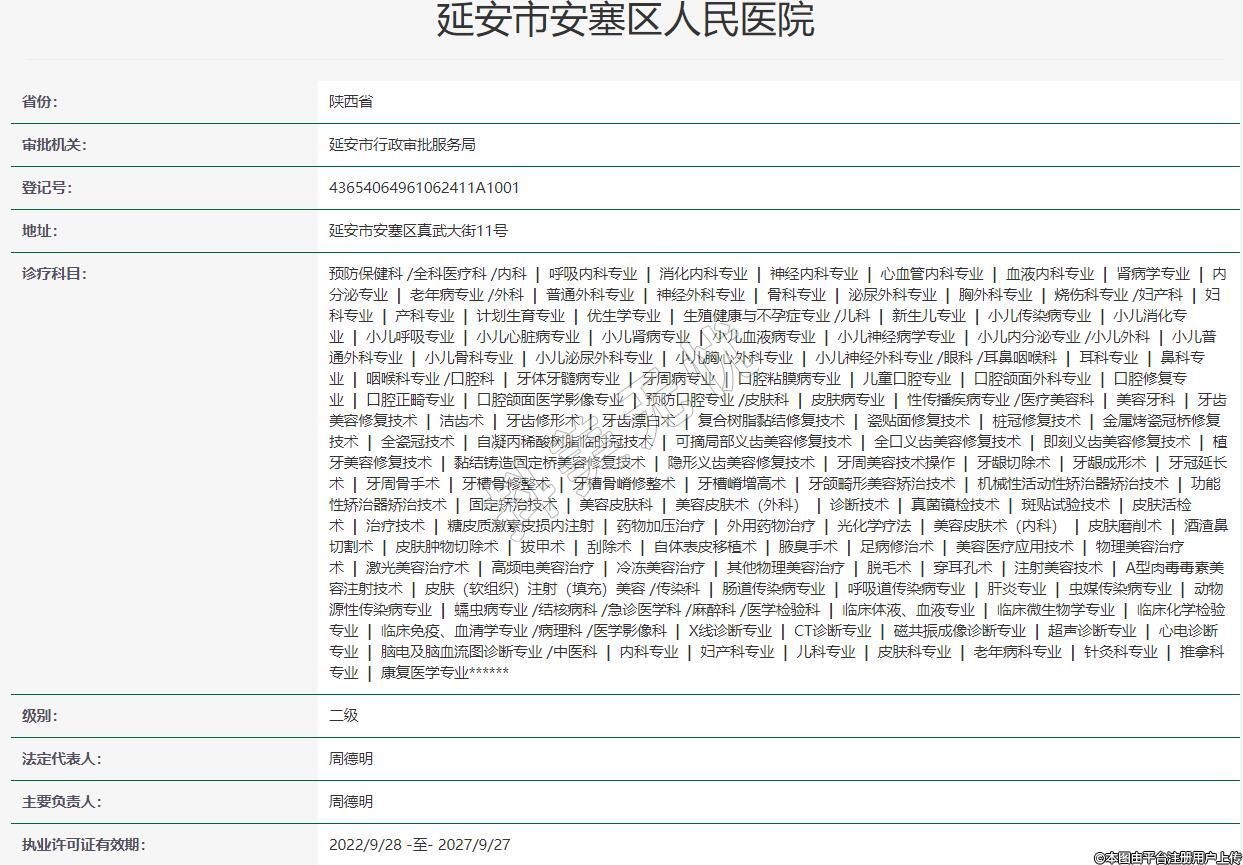The height and width of the screenshot is (865, 1243).
Task: Click the CT诊断专业 entry
Action: [x=832, y=631]
